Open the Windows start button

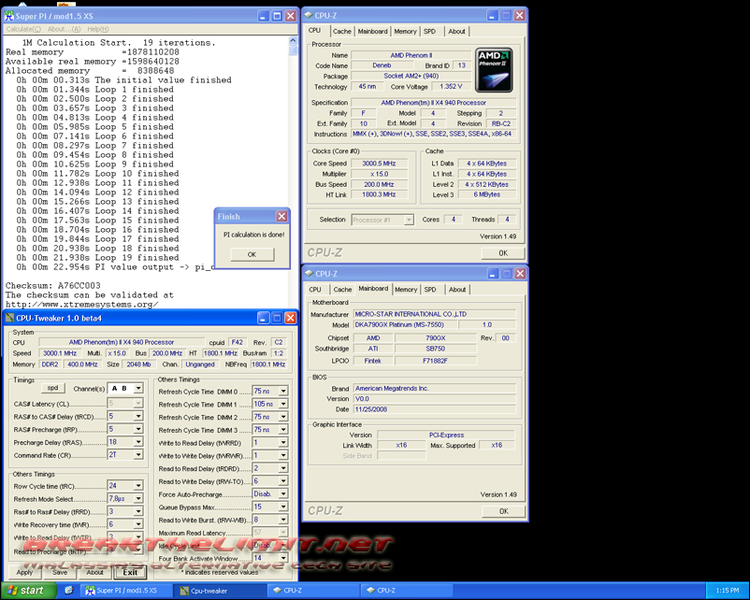coord(28,590)
